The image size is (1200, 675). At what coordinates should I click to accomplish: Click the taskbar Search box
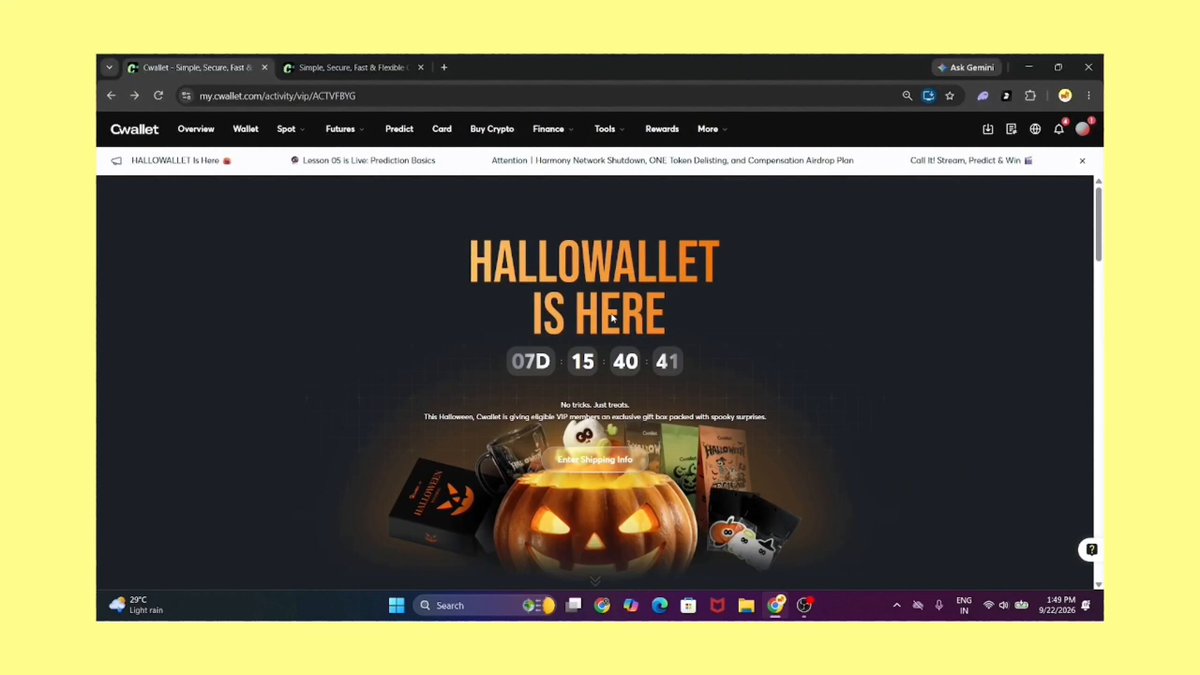(484, 605)
